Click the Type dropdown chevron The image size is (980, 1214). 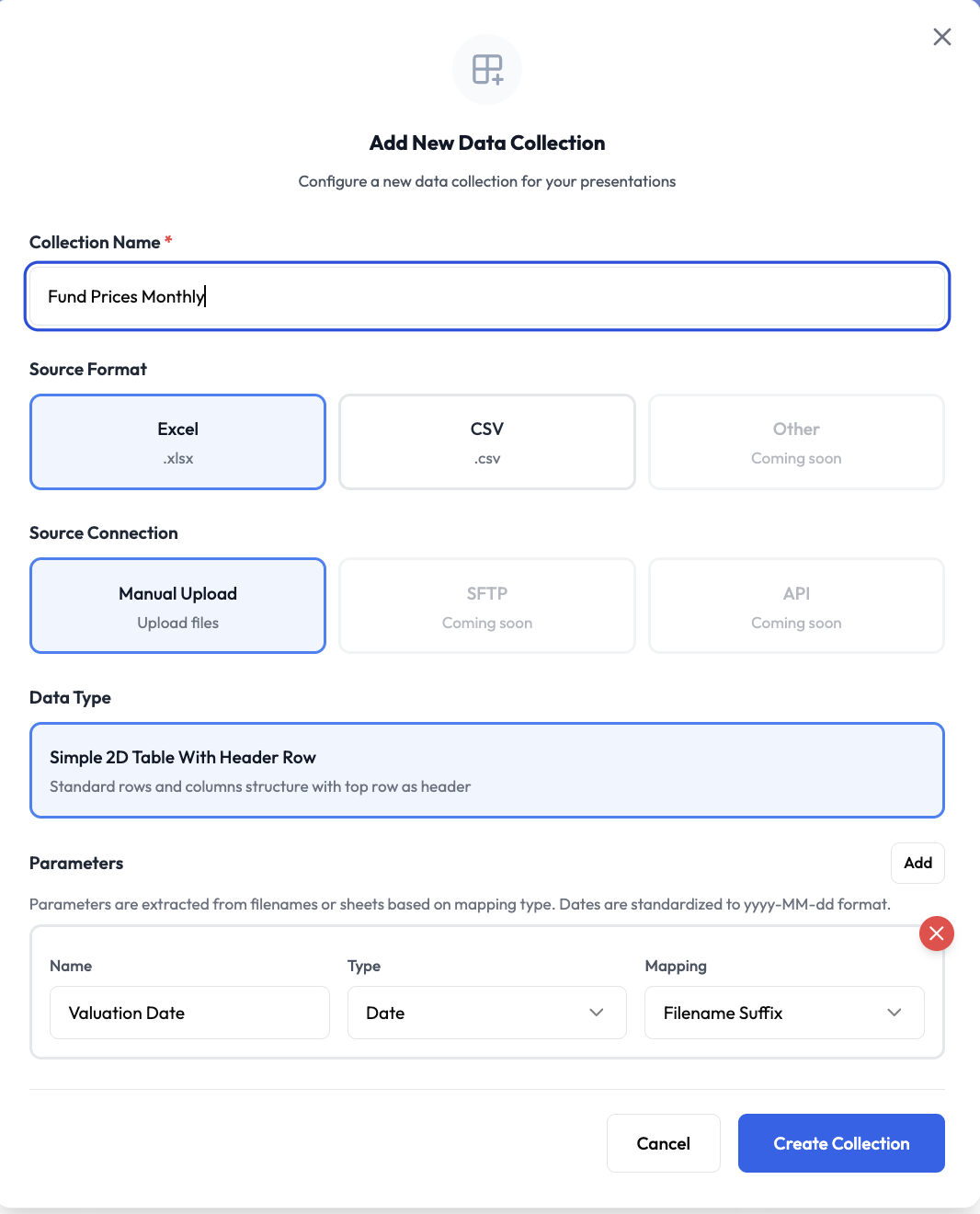(596, 1013)
